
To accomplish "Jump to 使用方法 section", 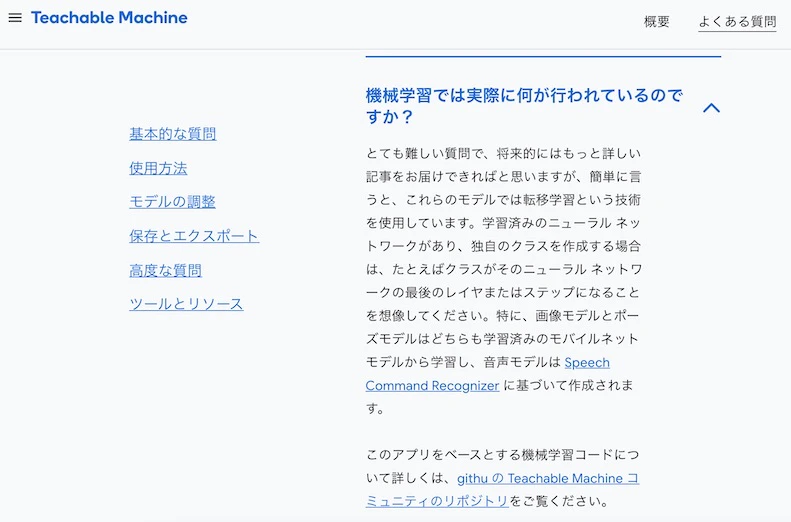I will (158, 168).
